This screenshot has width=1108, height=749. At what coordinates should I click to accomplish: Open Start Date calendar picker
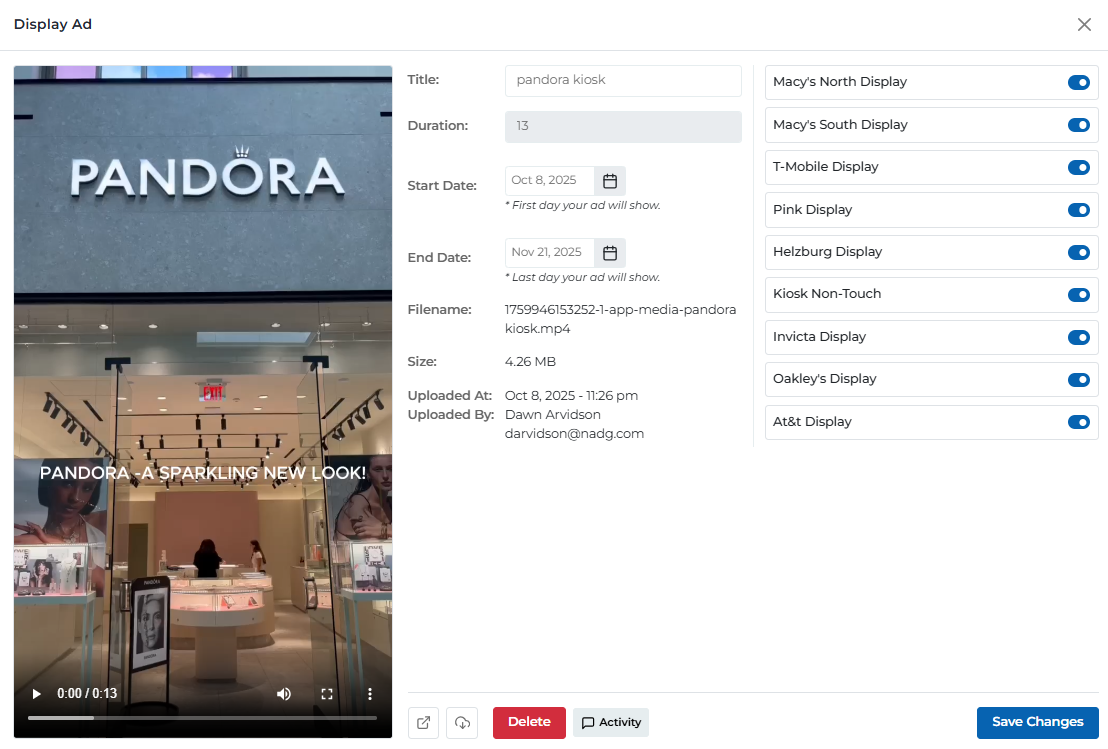pos(610,181)
